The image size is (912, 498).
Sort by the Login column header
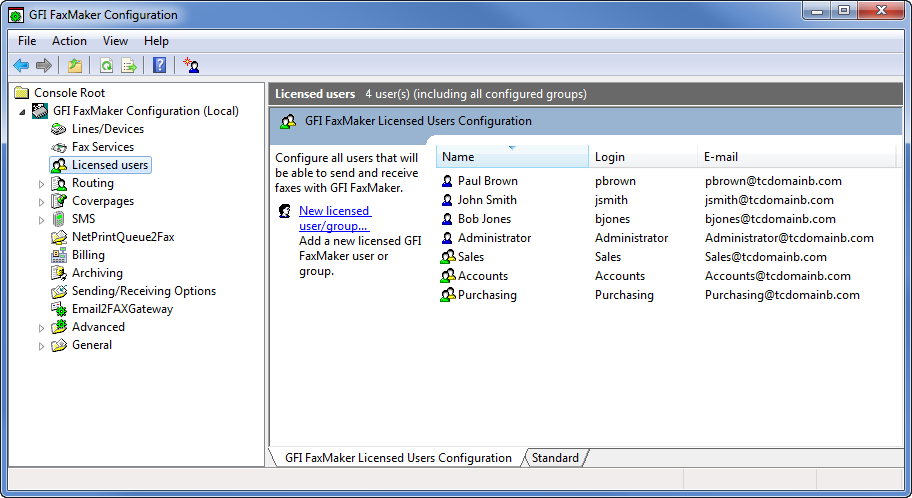click(x=643, y=156)
